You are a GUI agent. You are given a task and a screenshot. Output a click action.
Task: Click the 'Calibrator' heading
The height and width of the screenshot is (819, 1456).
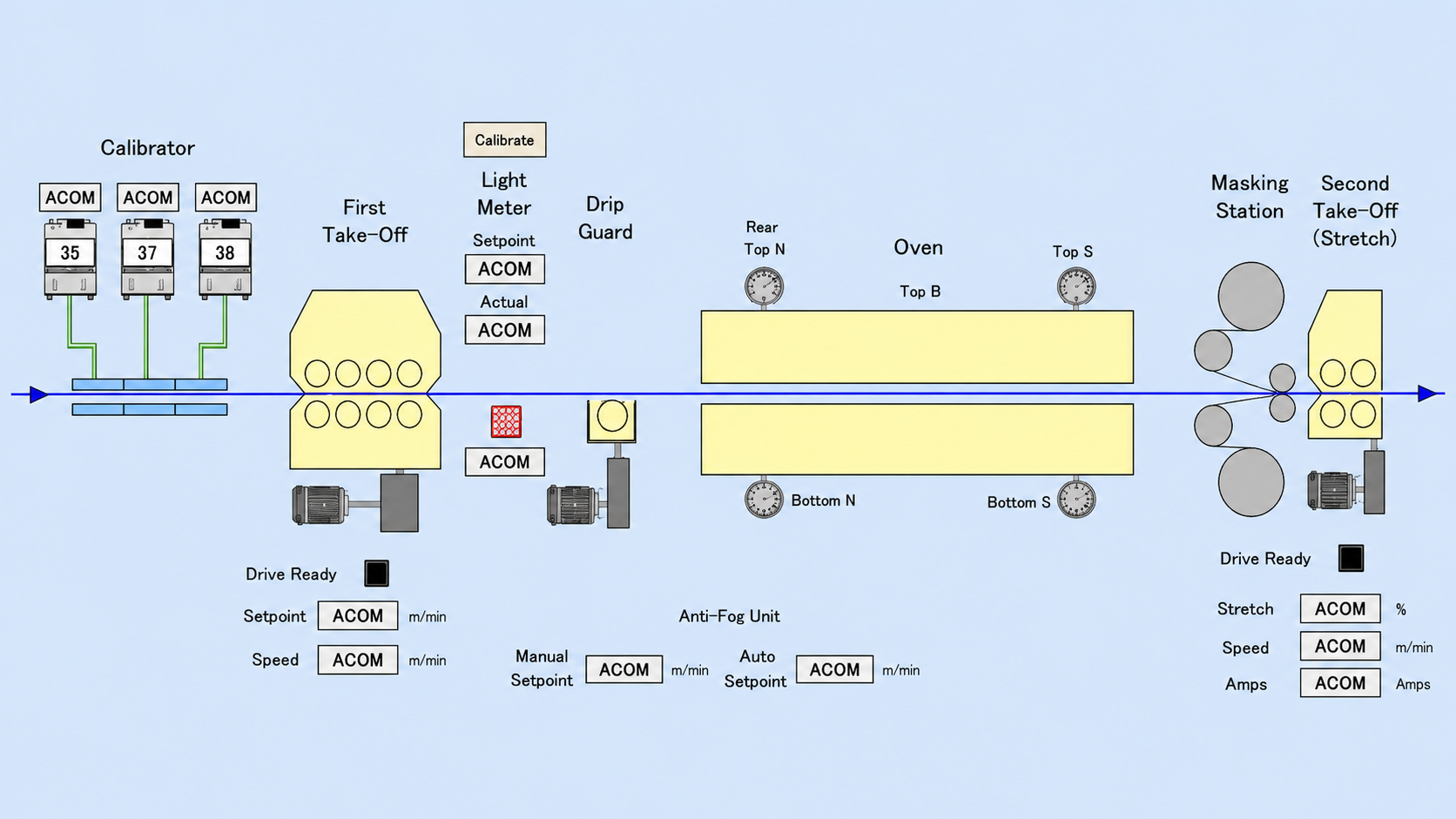point(147,148)
